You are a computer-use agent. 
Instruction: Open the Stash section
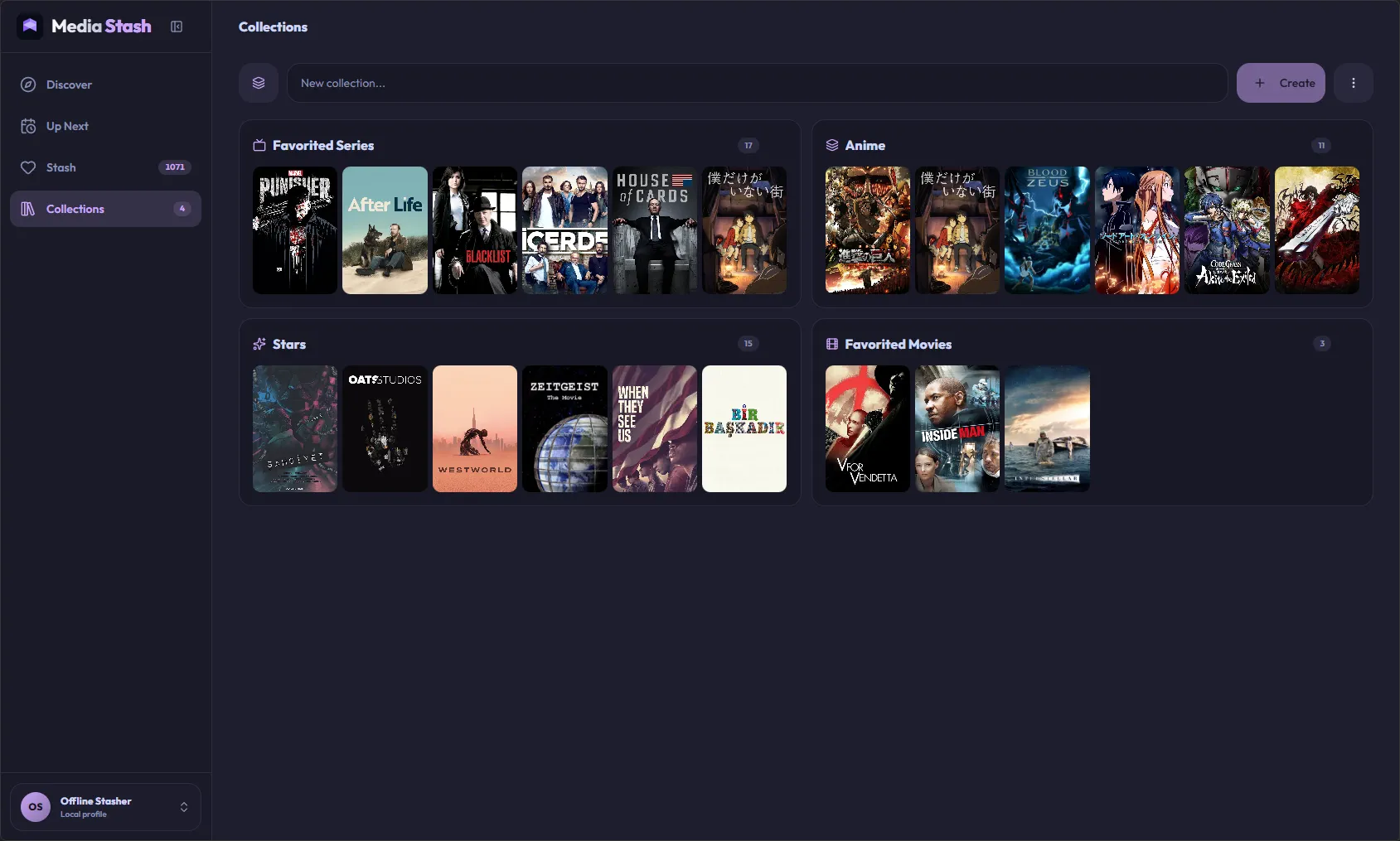click(105, 167)
